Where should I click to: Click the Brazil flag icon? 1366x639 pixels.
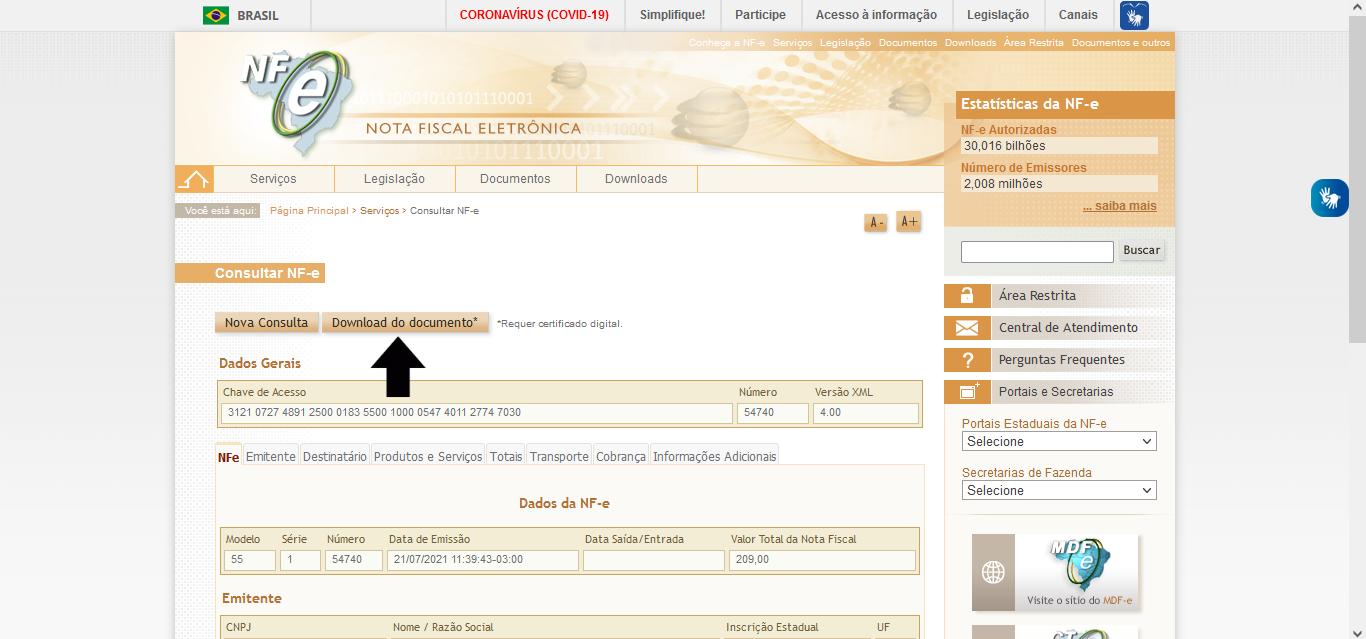[215, 15]
